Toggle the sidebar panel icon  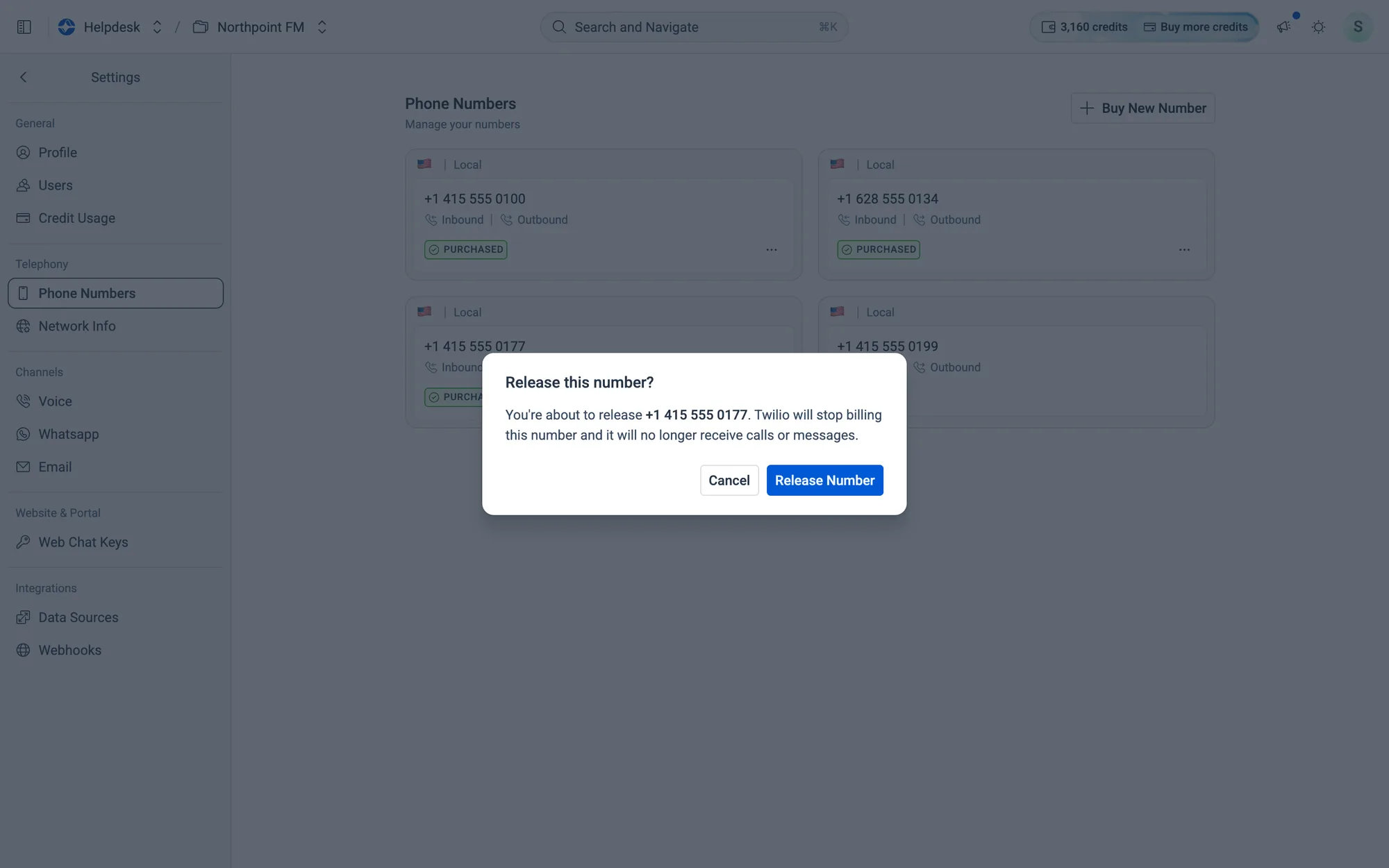pos(24,27)
